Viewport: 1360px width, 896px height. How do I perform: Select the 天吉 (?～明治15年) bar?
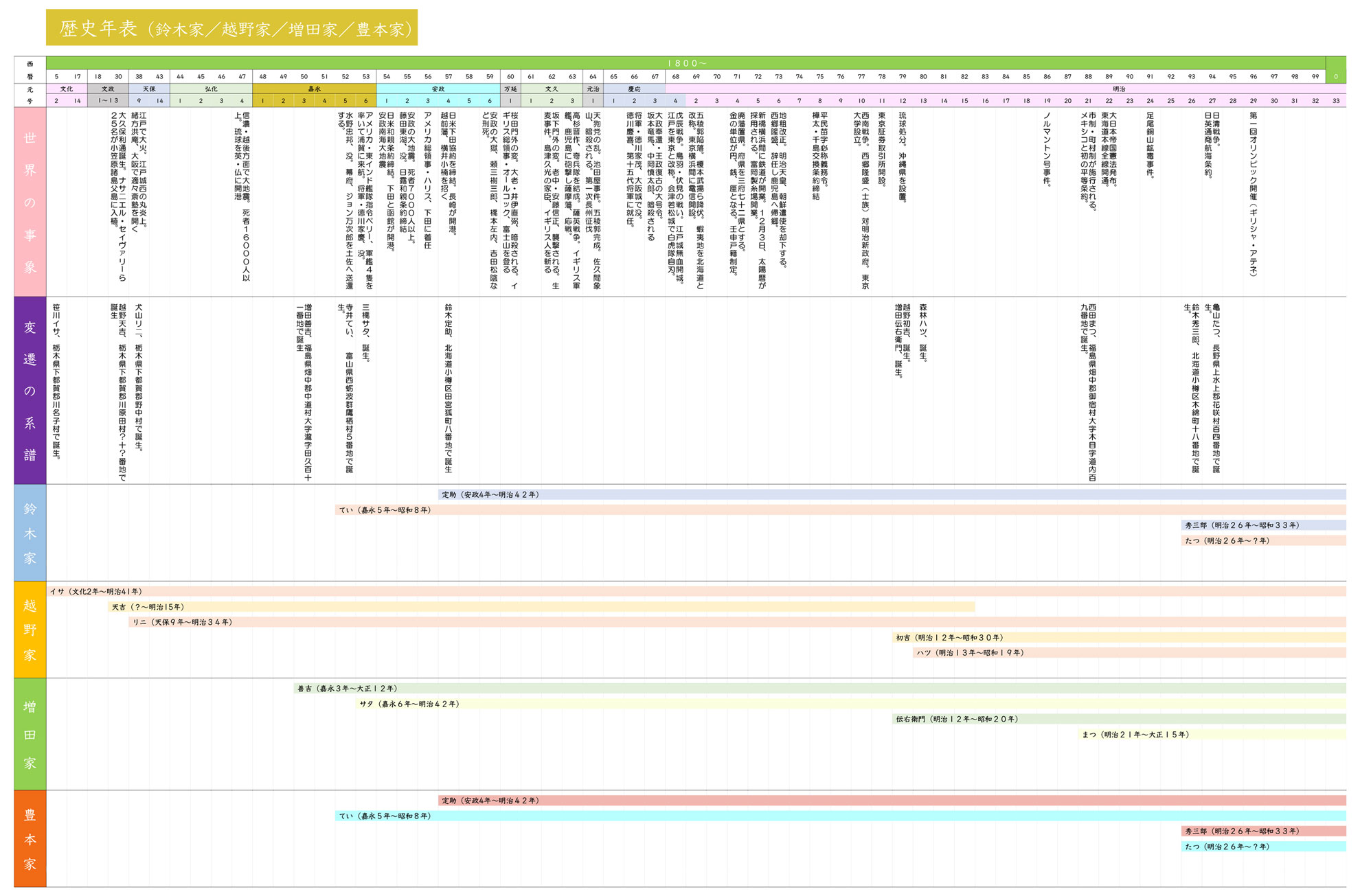click(x=541, y=607)
